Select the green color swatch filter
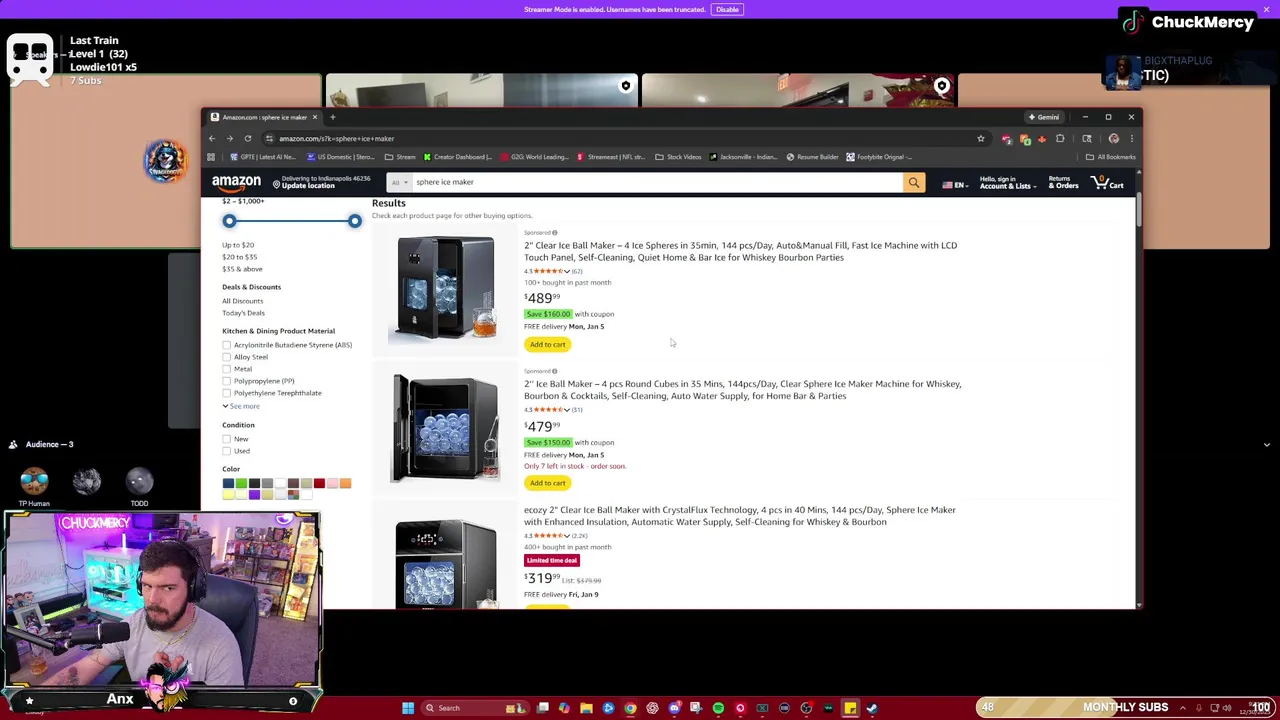 pos(241,484)
